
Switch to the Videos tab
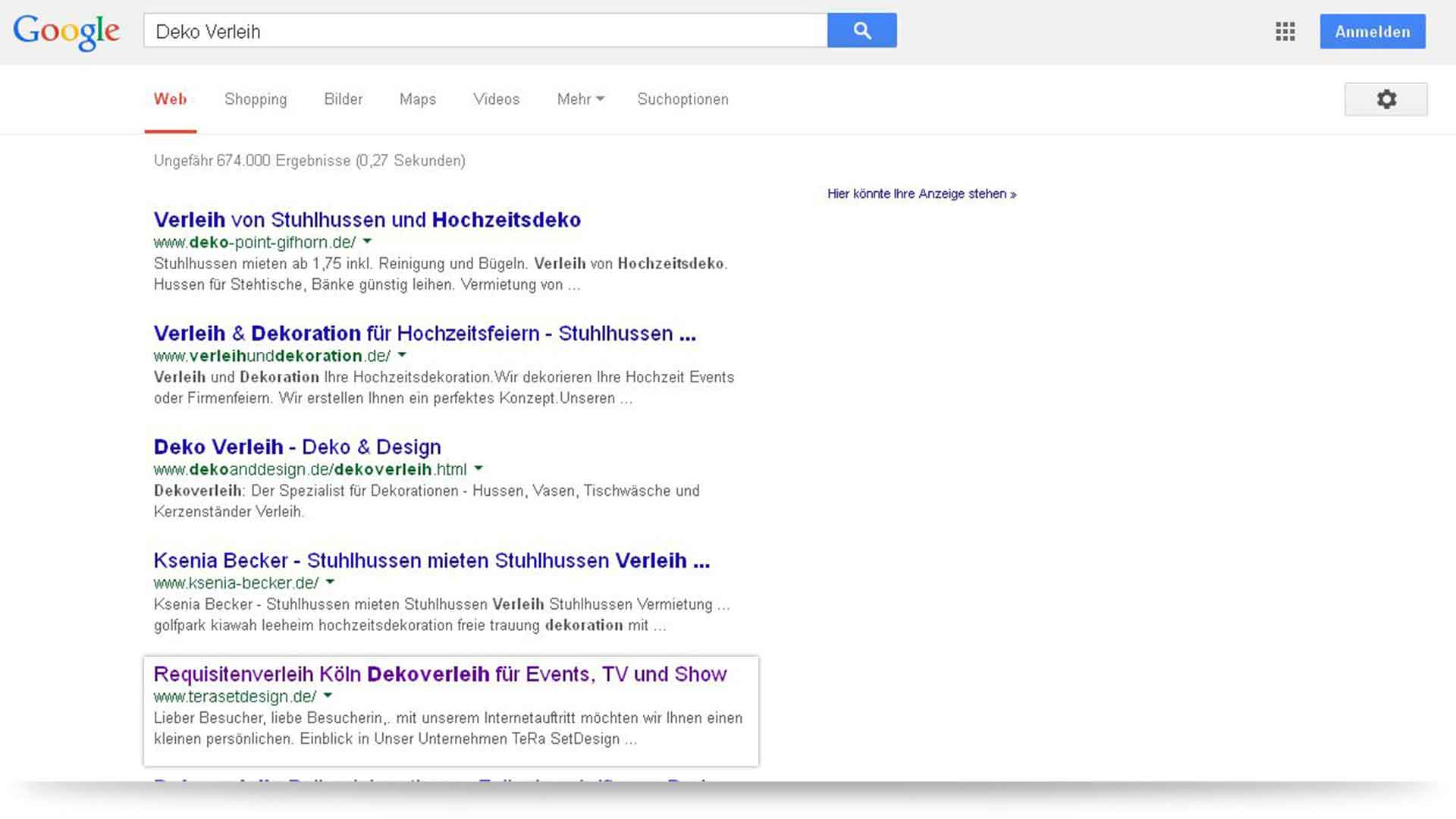[497, 99]
